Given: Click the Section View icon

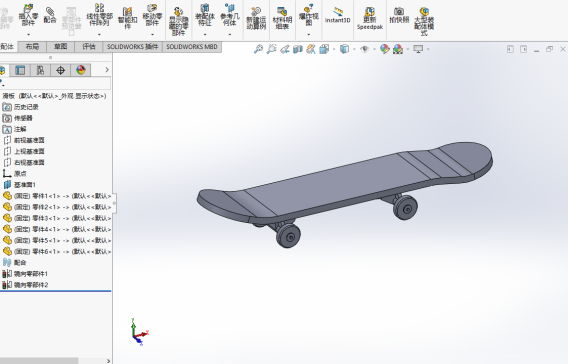Looking at the screenshot, I should point(298,49).
